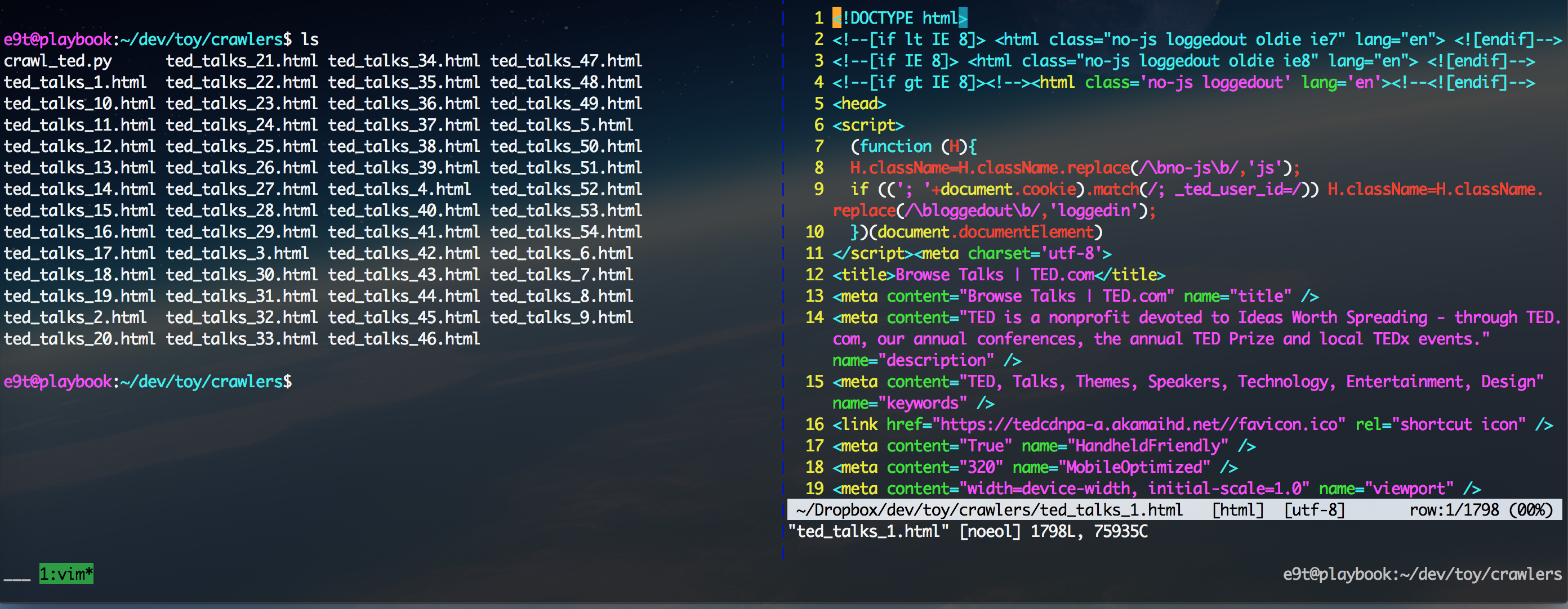Click ted_talks_21.html in the file listing

click(x=242, y=61)
